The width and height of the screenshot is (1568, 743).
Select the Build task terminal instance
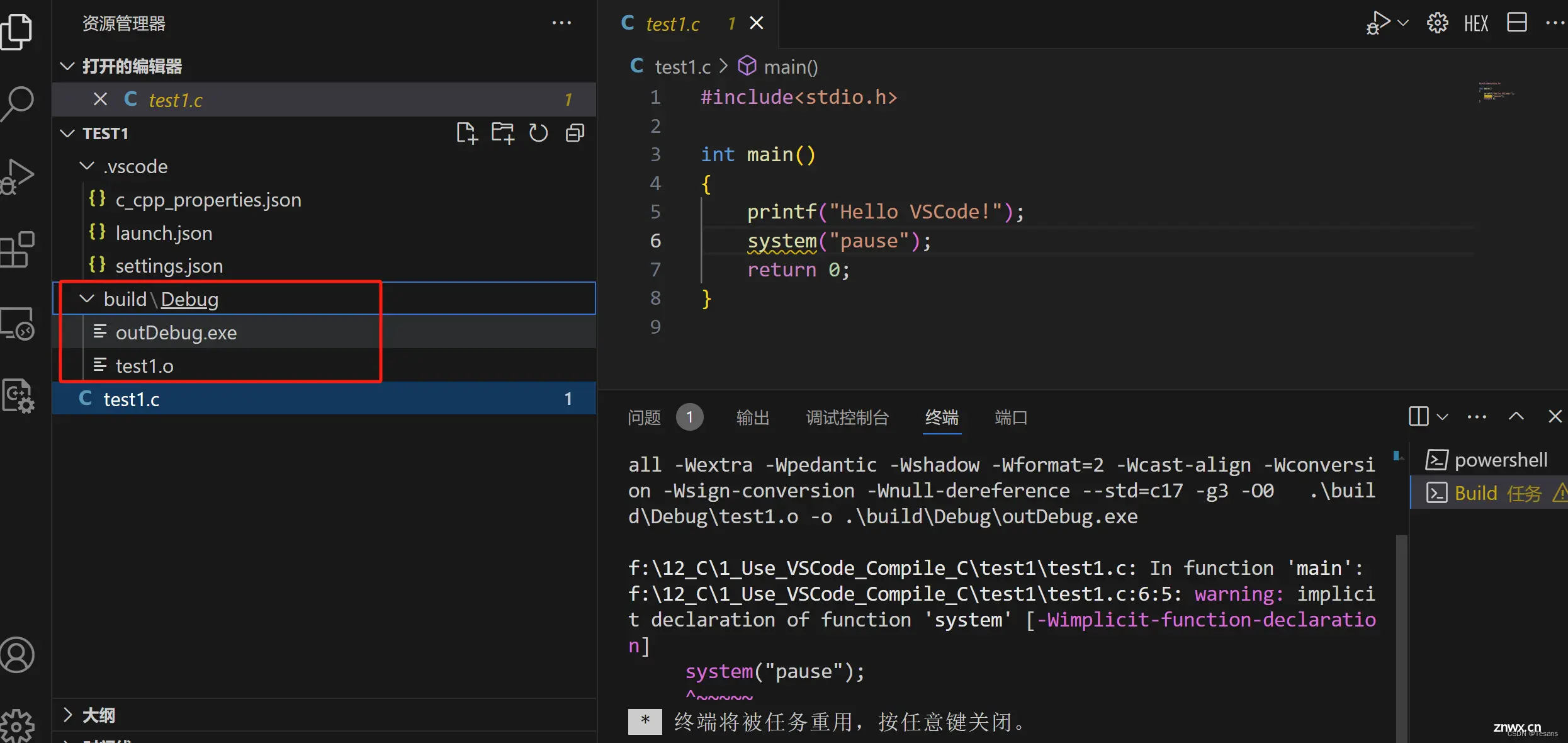point(1489,493)
